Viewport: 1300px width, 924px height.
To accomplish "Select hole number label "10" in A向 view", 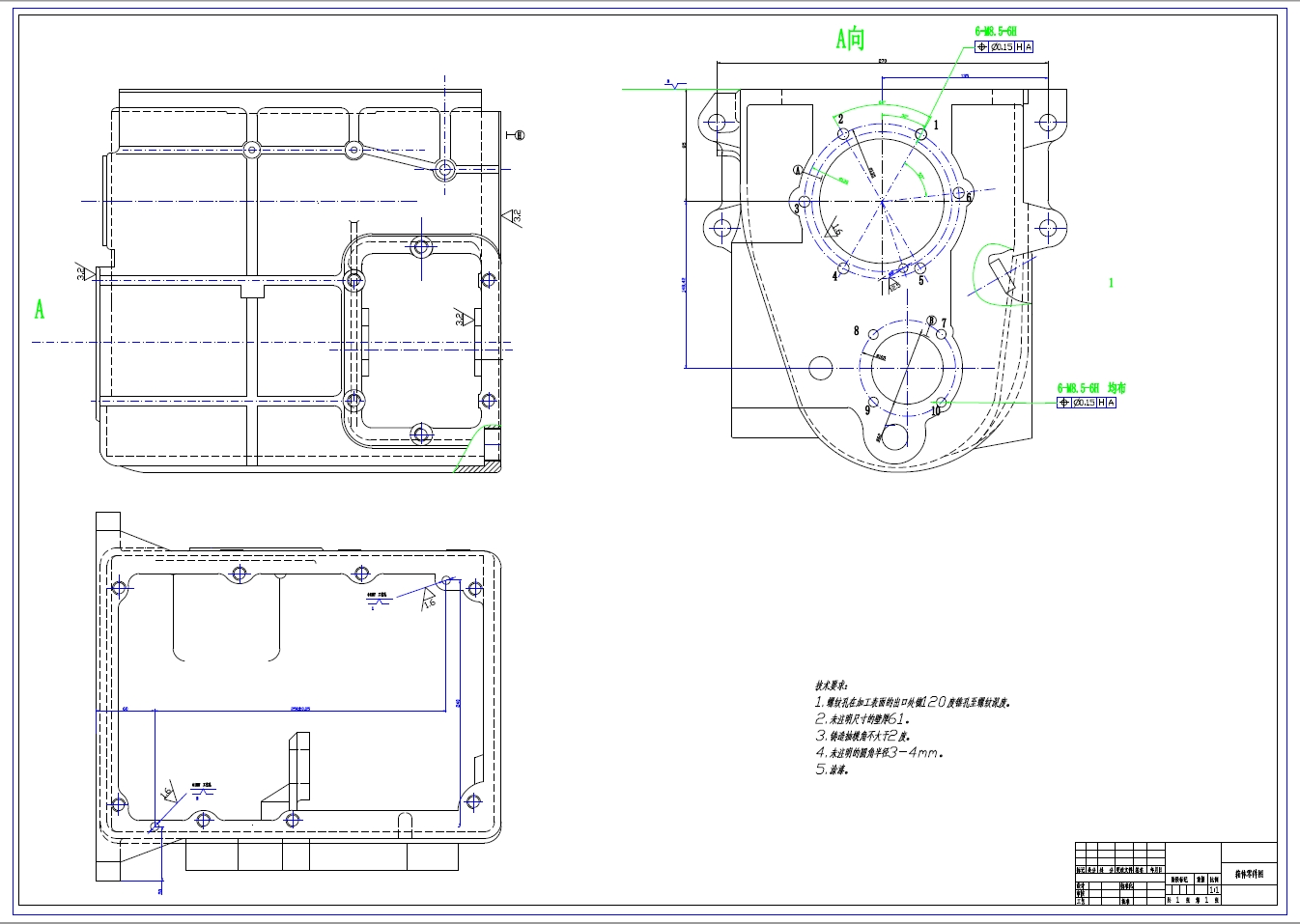I will 936,411.
